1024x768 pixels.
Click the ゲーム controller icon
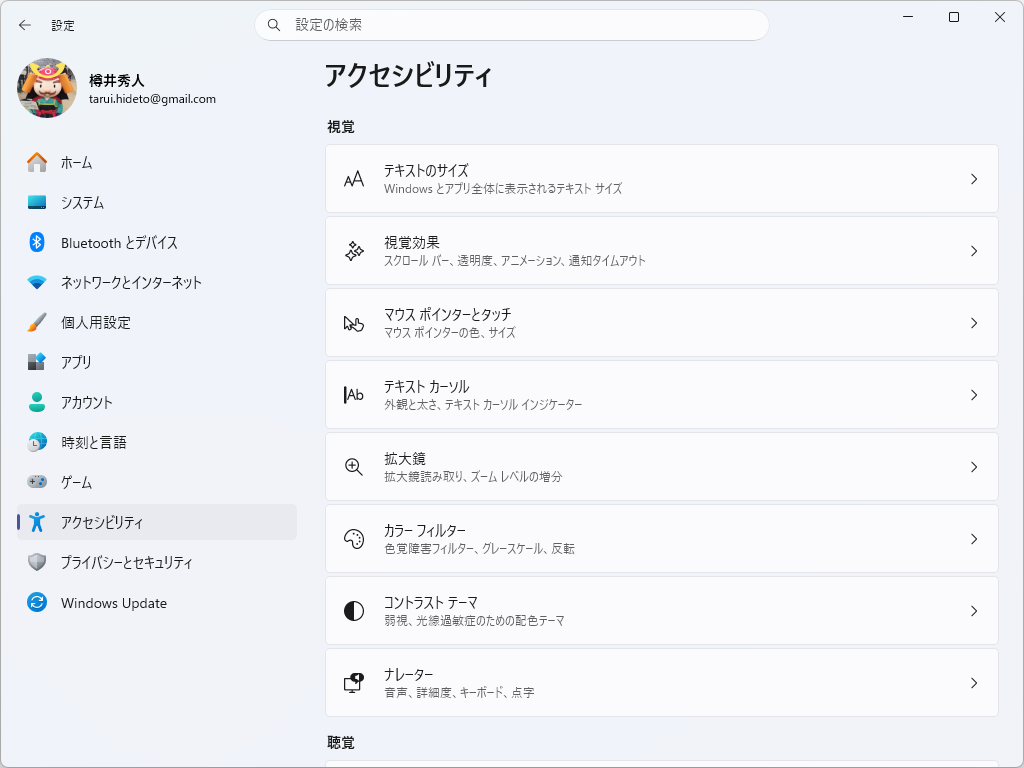(x=37, y=482)
